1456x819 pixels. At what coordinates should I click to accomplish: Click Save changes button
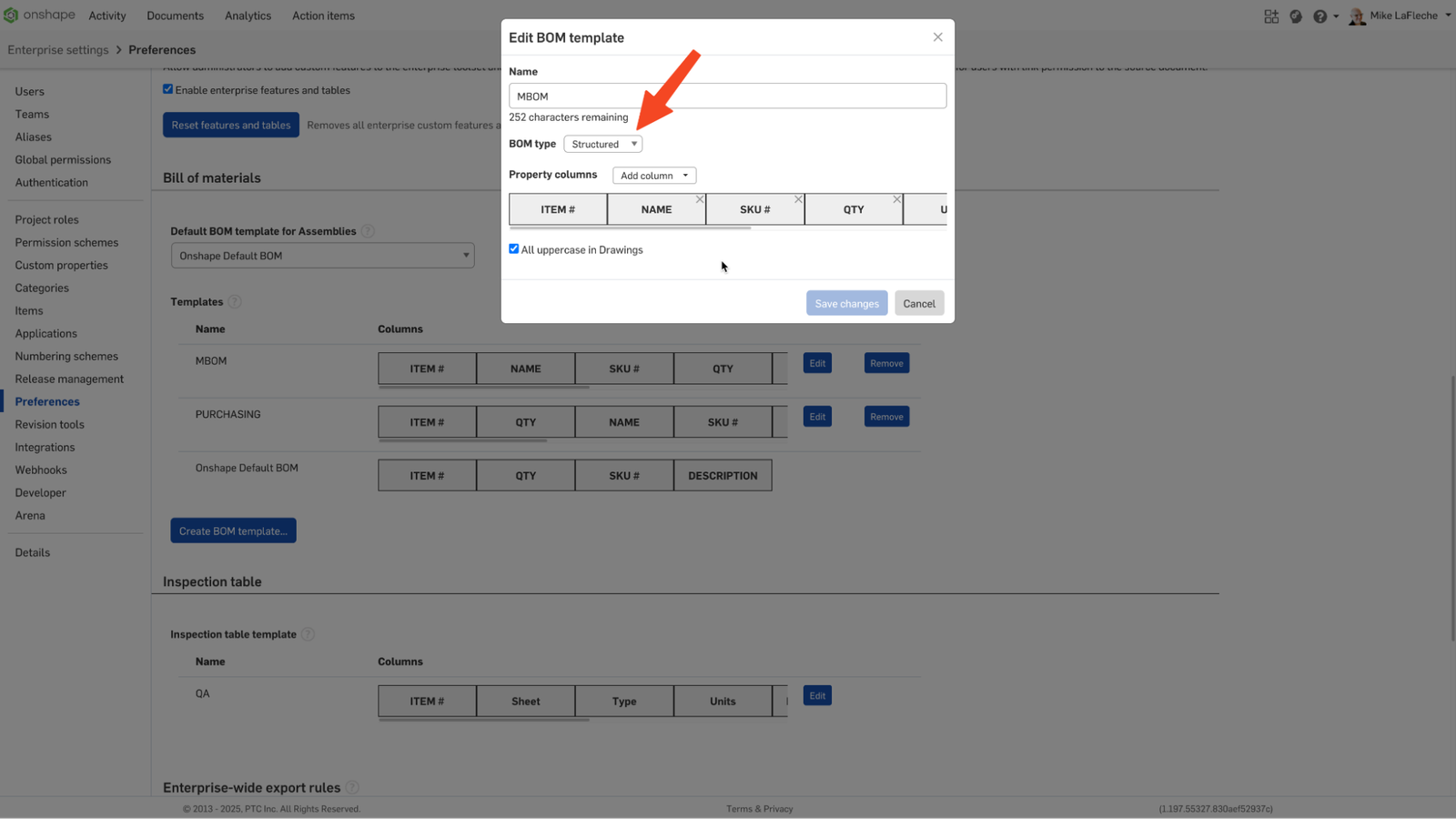click(846, 303)
